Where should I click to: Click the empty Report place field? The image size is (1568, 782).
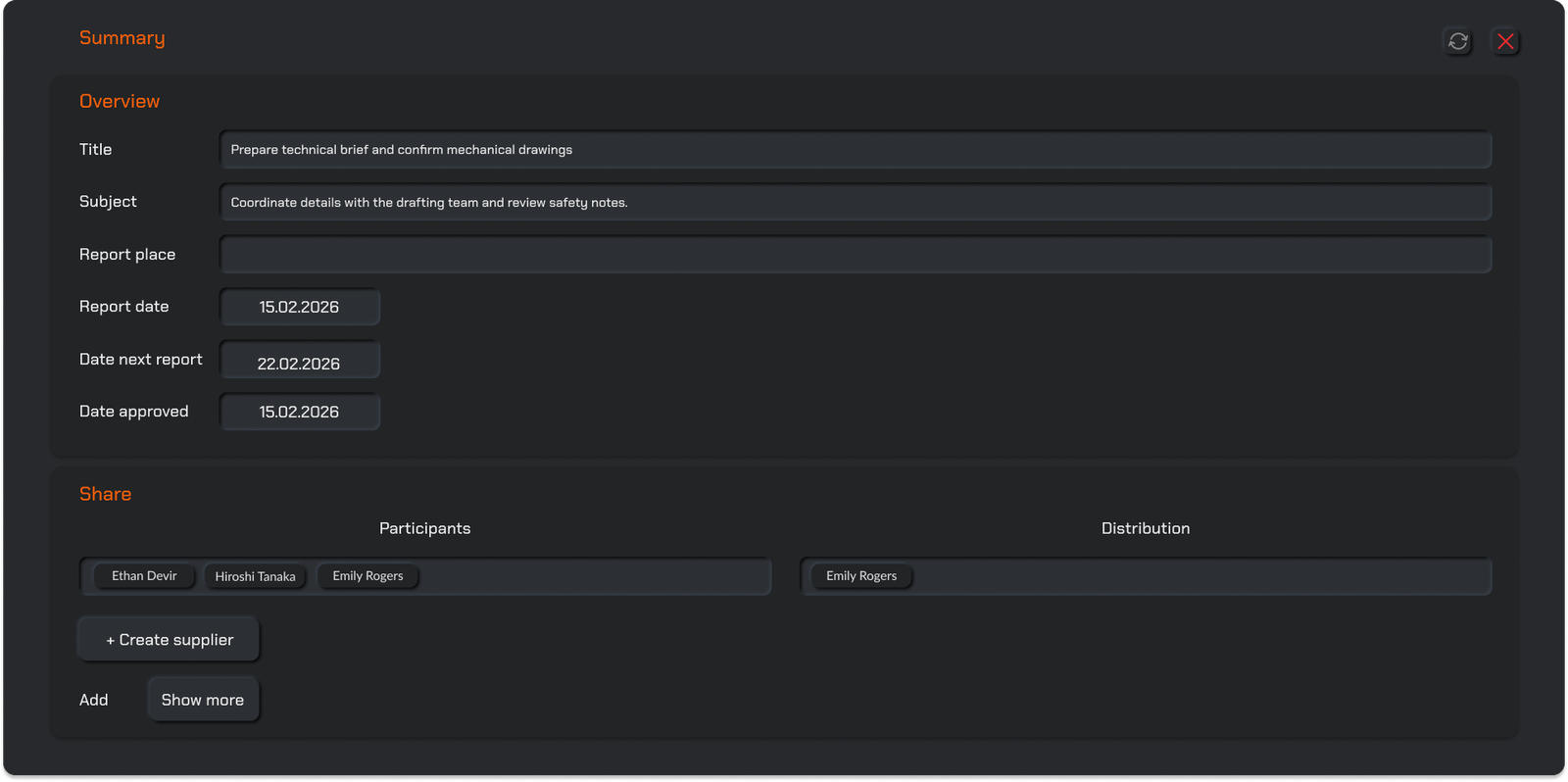(x=855, y=255)
